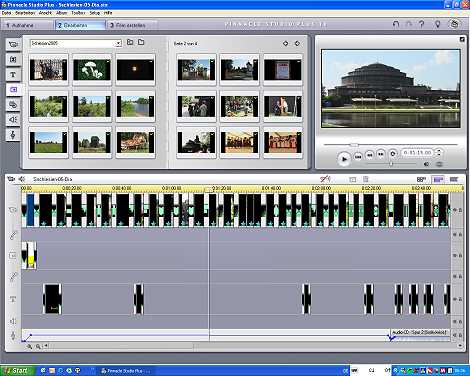
Task: Go to next album page arrow
Action: tap(297, 43)
